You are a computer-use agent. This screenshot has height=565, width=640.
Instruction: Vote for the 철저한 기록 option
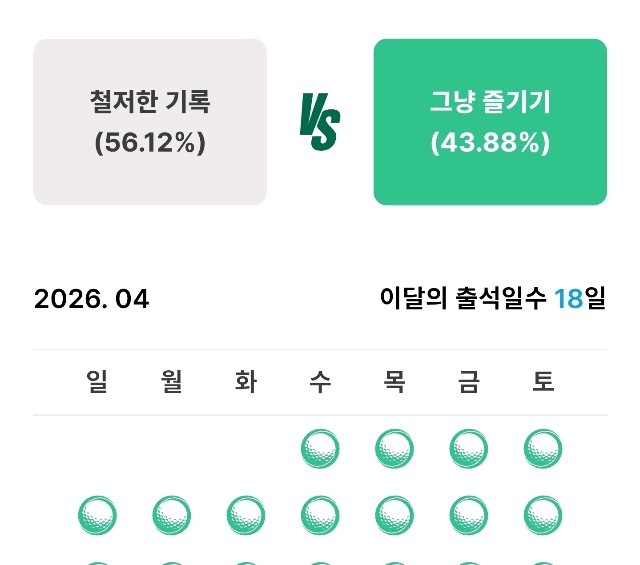click(150, 122)
